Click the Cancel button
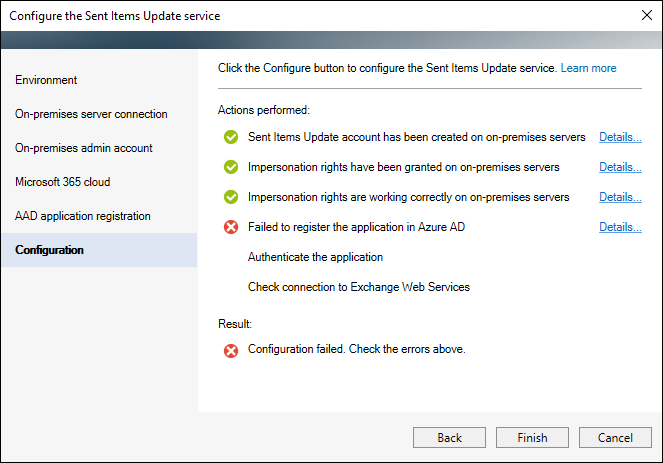 615,438
